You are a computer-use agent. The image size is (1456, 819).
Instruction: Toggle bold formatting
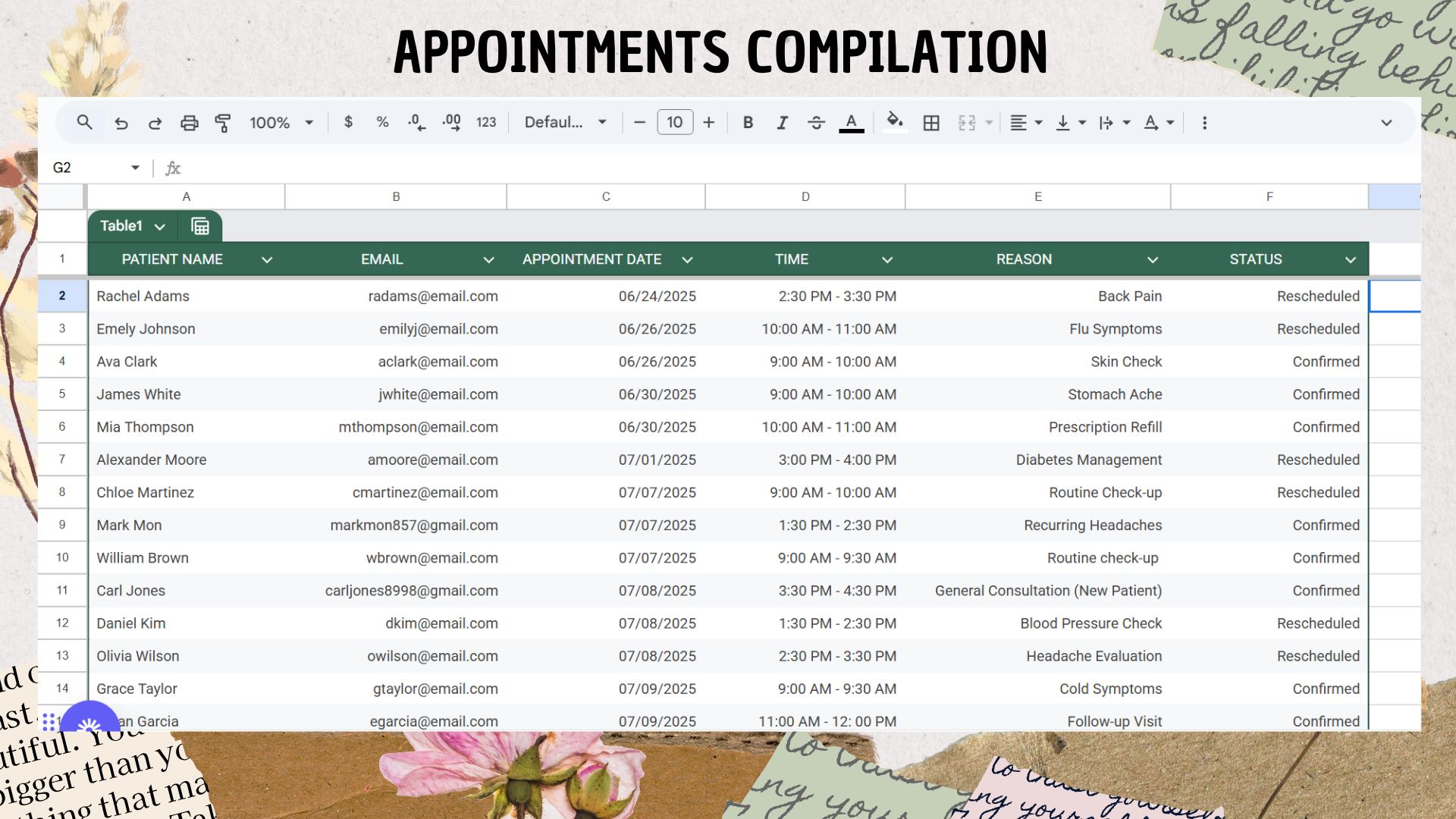748,122
